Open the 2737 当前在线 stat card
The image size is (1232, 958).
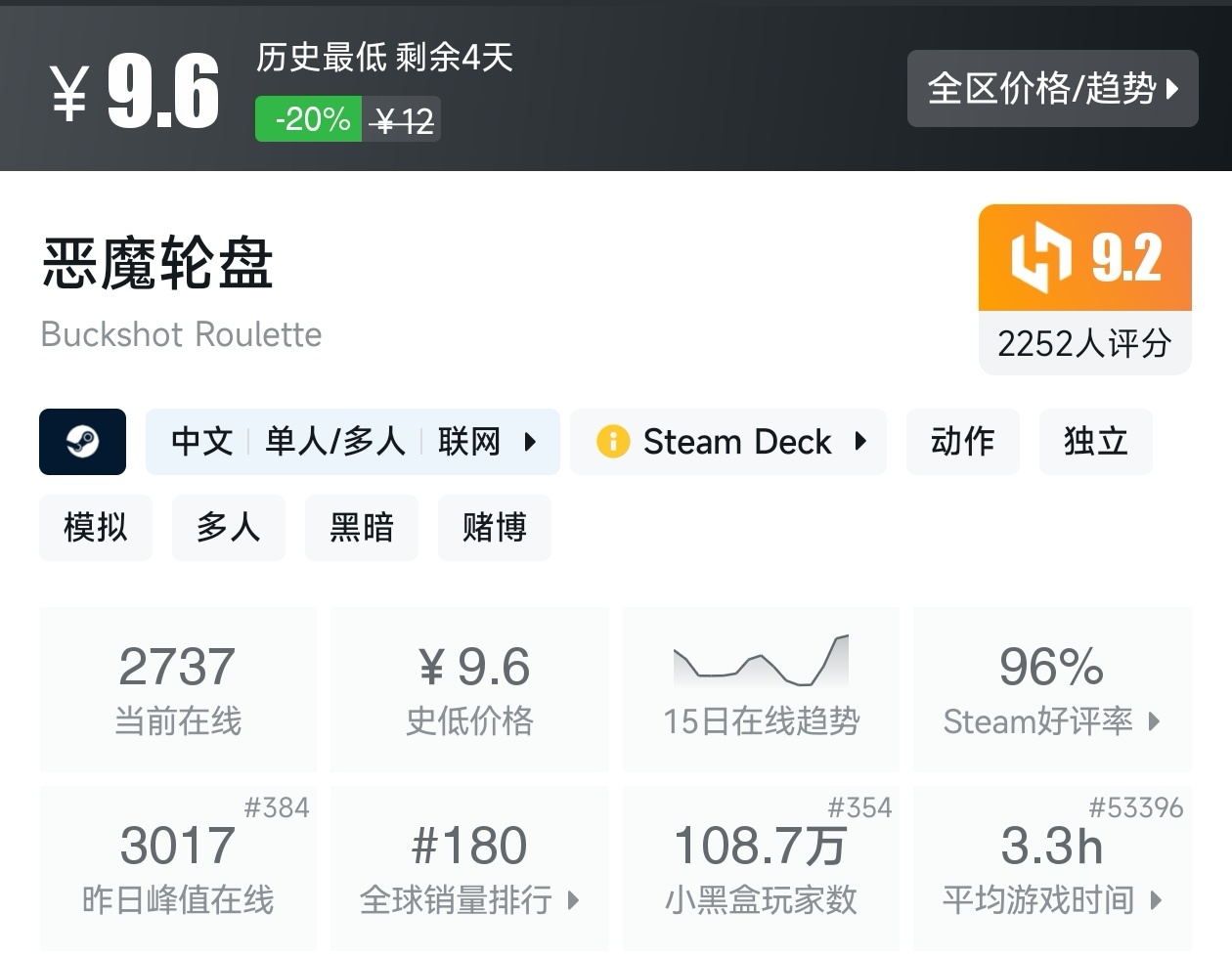178,689
